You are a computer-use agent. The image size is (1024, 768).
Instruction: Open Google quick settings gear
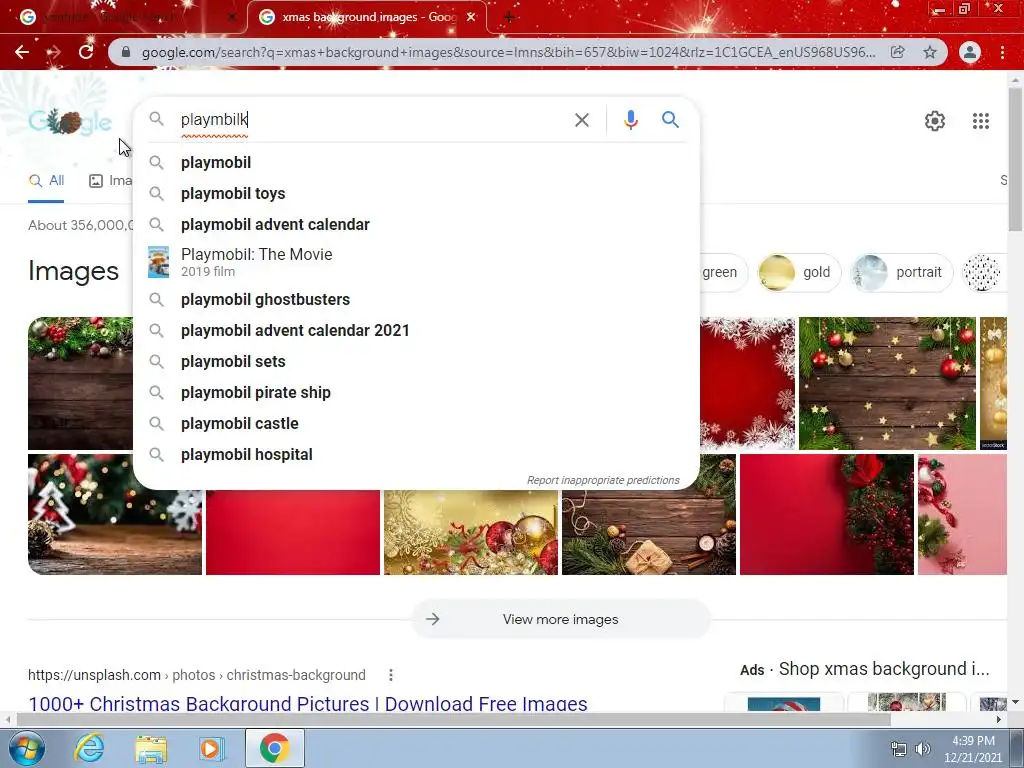point(935,121)
